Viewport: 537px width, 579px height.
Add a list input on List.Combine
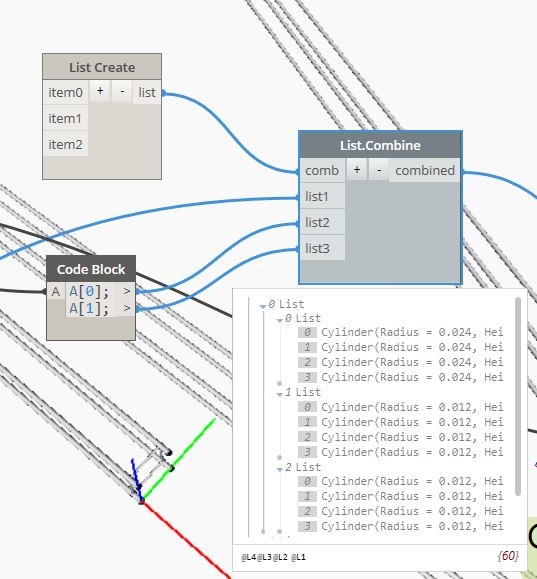357,170
